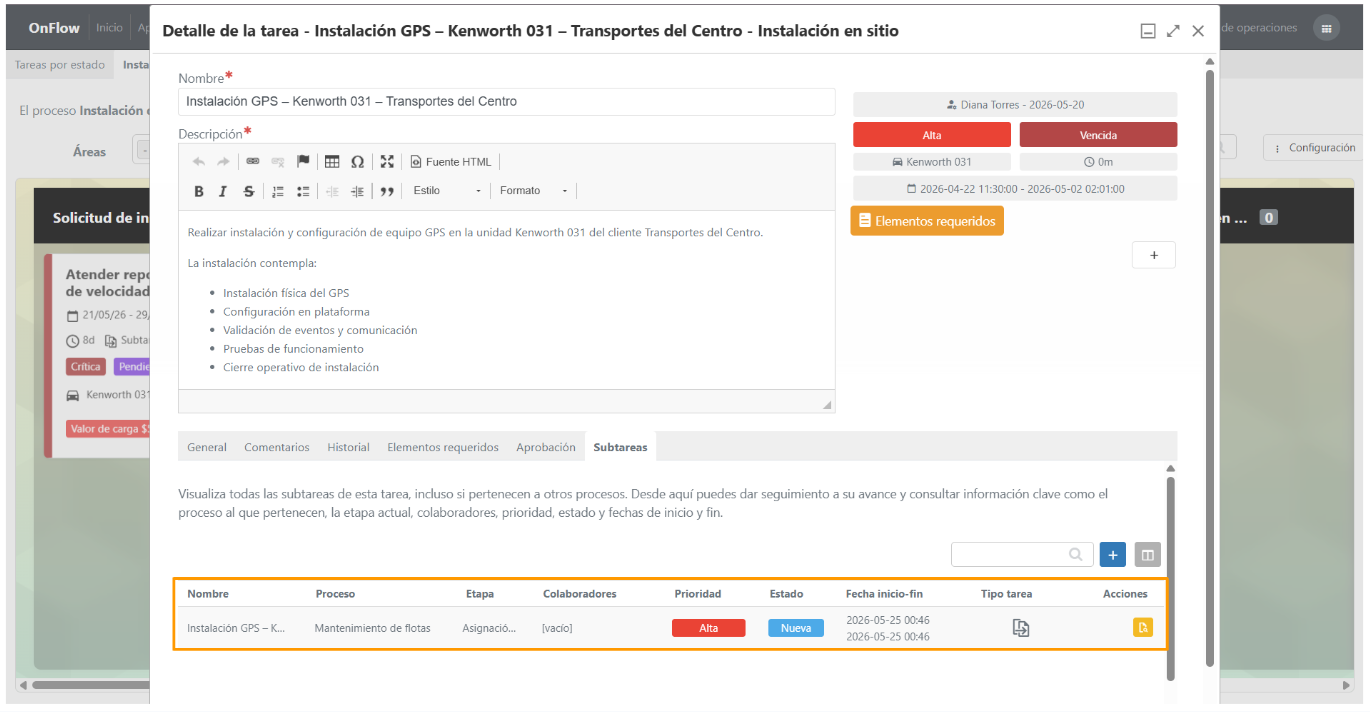This screenshot has height=712, width=1370.
Task: Select the Elementos requeridos tab
Action: coord(443,447)
